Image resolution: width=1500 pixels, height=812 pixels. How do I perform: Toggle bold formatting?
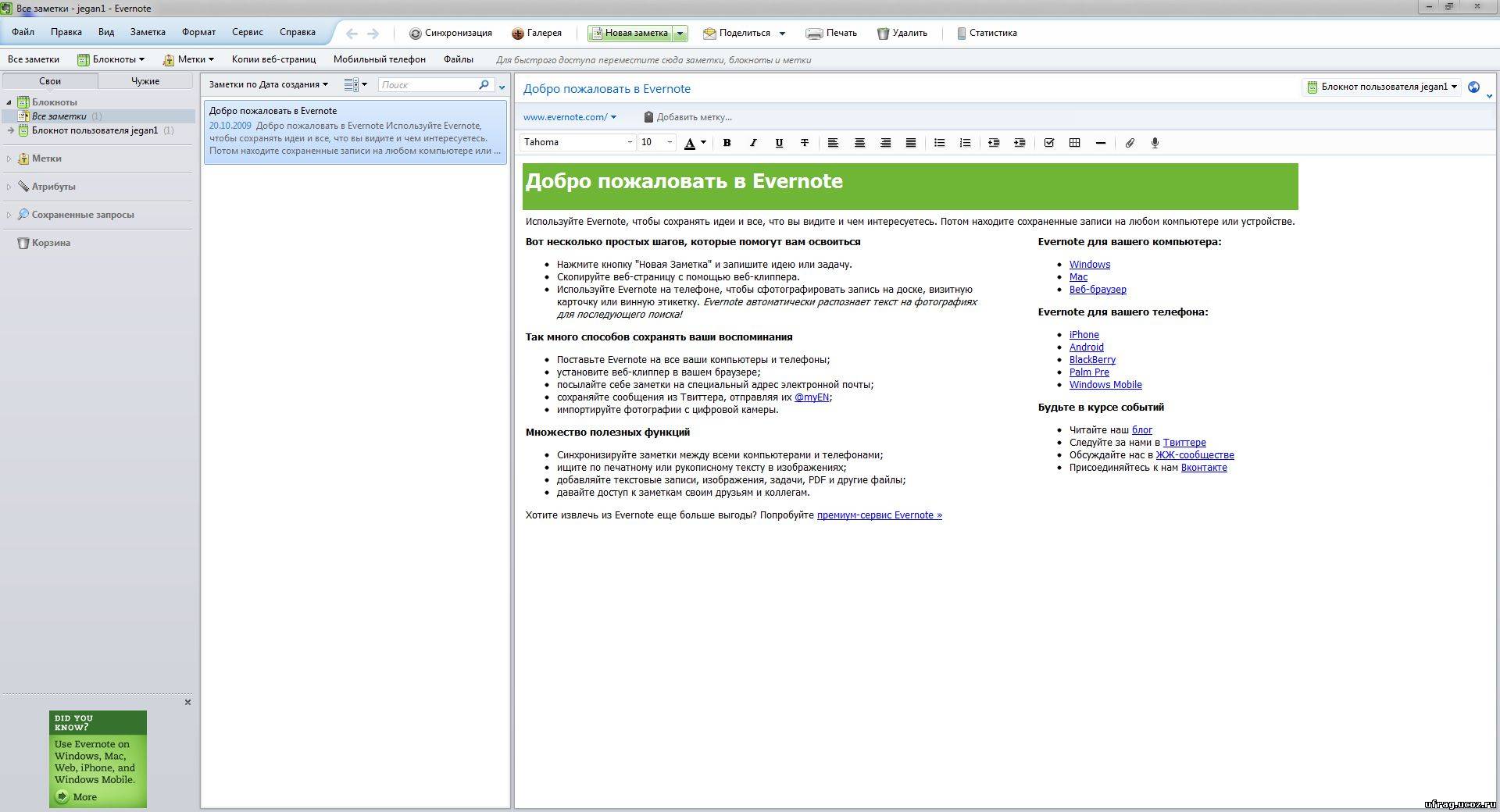[x=727, y=143]
